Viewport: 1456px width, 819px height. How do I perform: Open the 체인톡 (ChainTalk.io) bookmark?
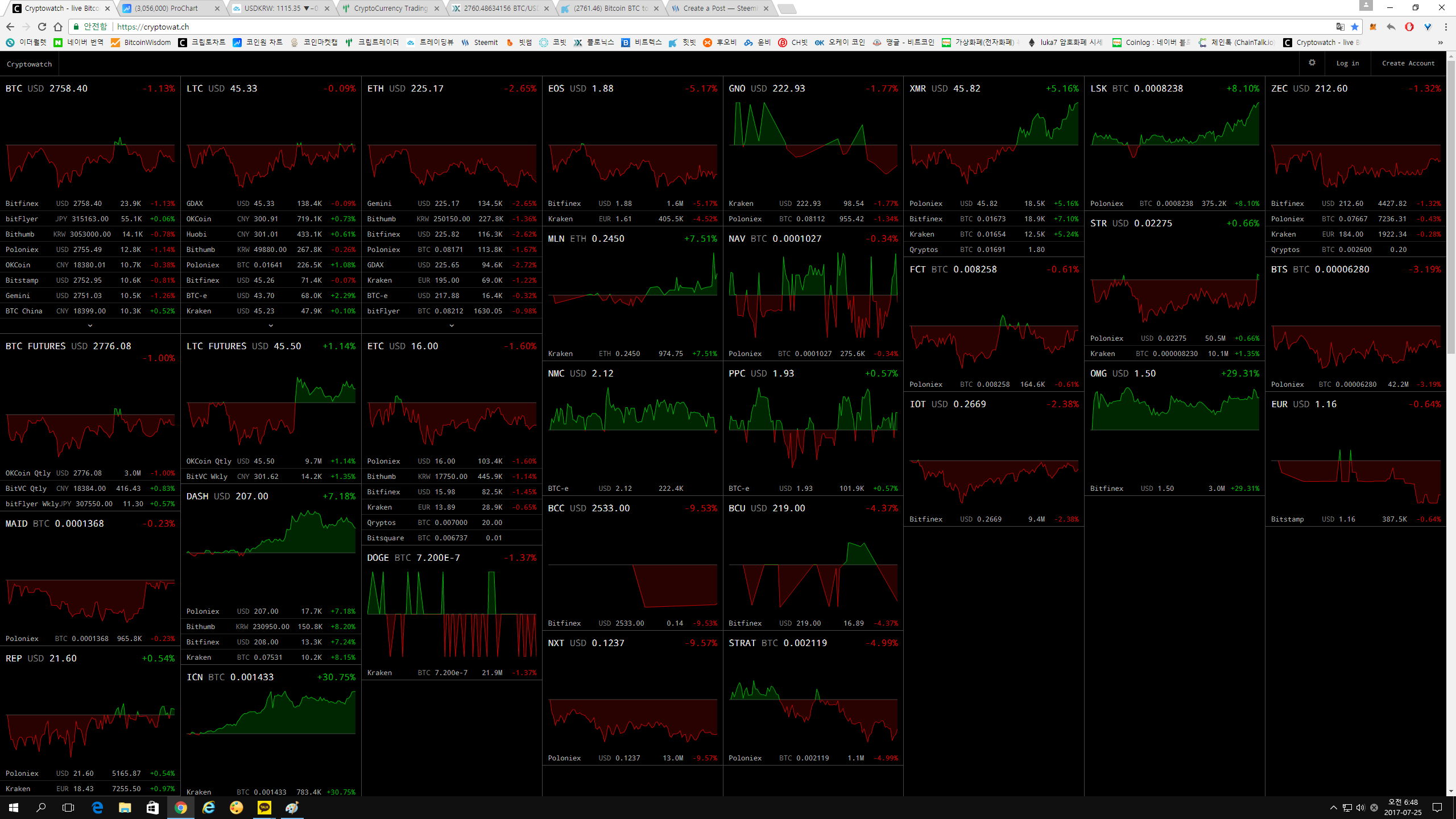pyautogui.click(x=1236, y=43)
